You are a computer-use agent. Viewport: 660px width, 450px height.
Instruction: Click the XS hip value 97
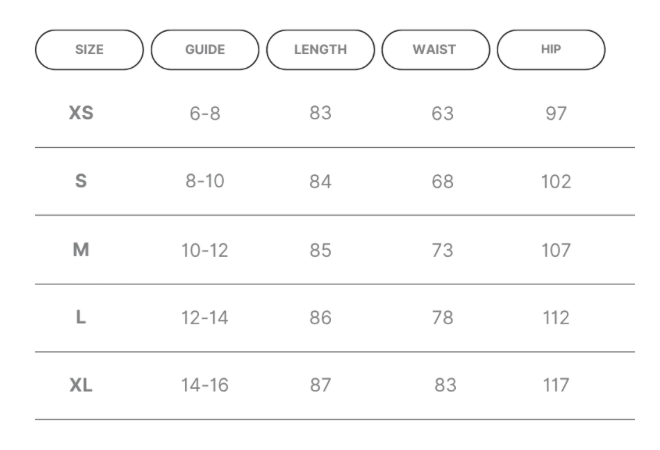coord(556,113)
